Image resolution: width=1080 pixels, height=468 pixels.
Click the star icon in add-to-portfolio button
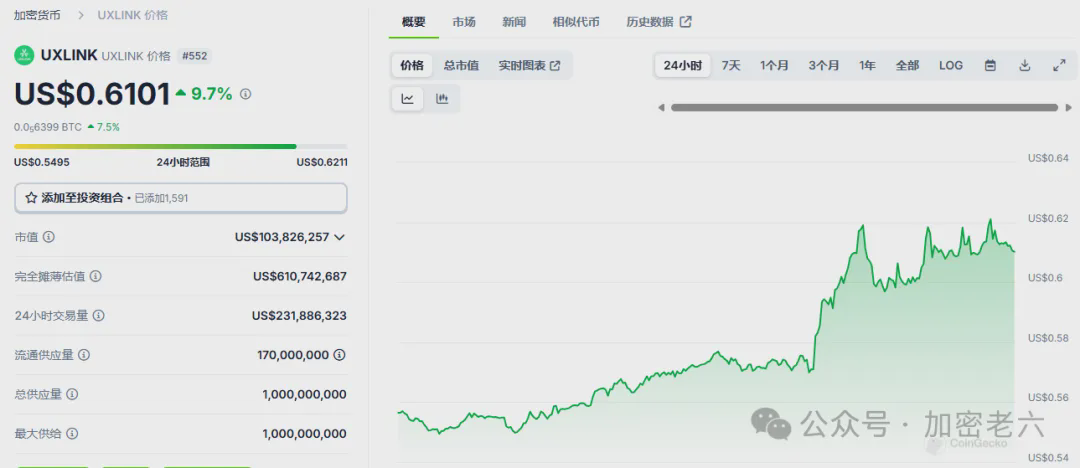tap(31, 198)
